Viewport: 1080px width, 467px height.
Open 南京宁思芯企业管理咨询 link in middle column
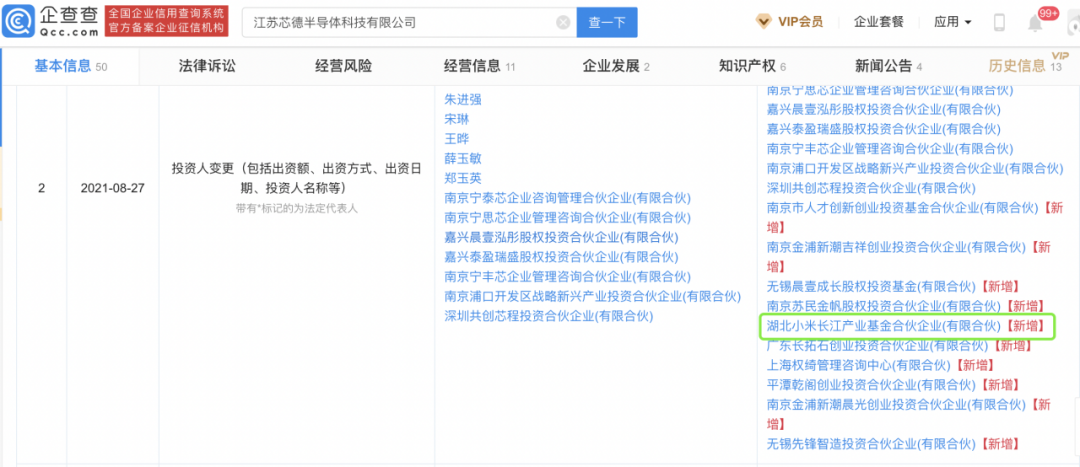(568, 218)
